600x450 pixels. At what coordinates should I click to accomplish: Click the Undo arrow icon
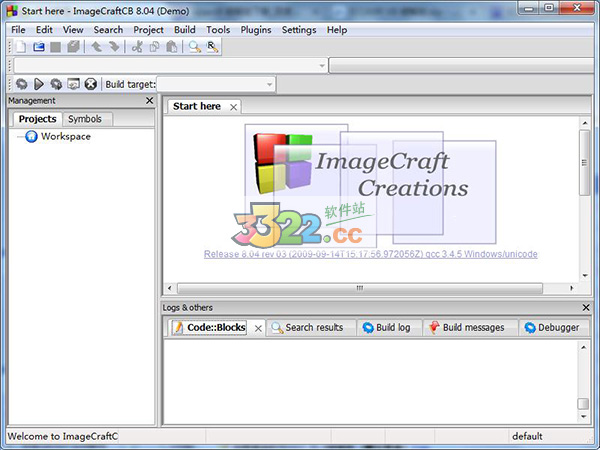tap(96, 47)
